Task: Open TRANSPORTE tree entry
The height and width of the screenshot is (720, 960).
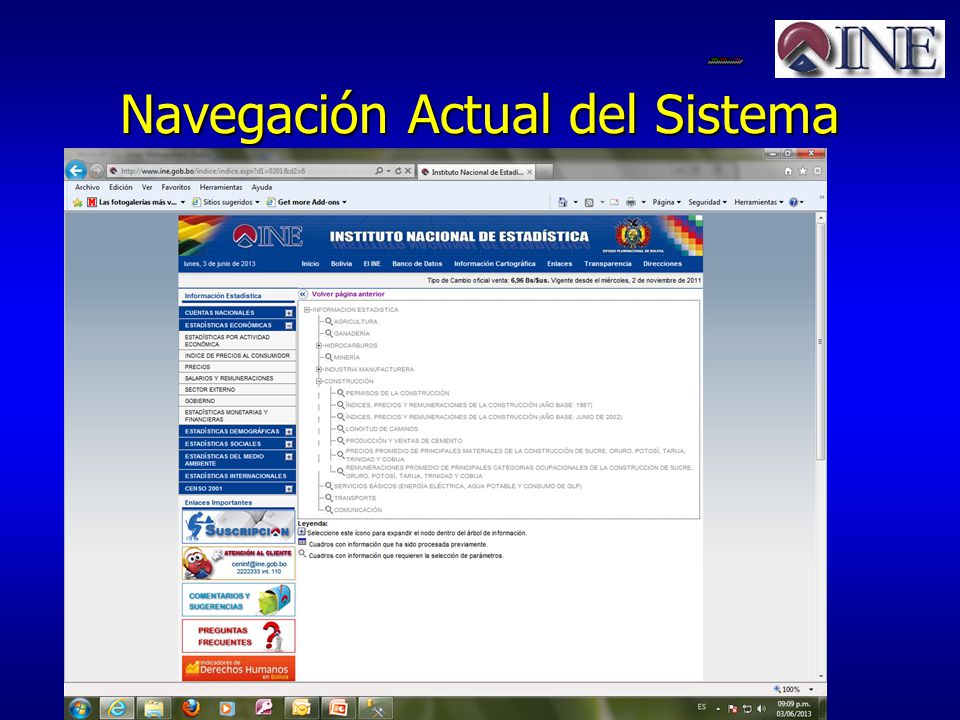Action: point(355,498)
